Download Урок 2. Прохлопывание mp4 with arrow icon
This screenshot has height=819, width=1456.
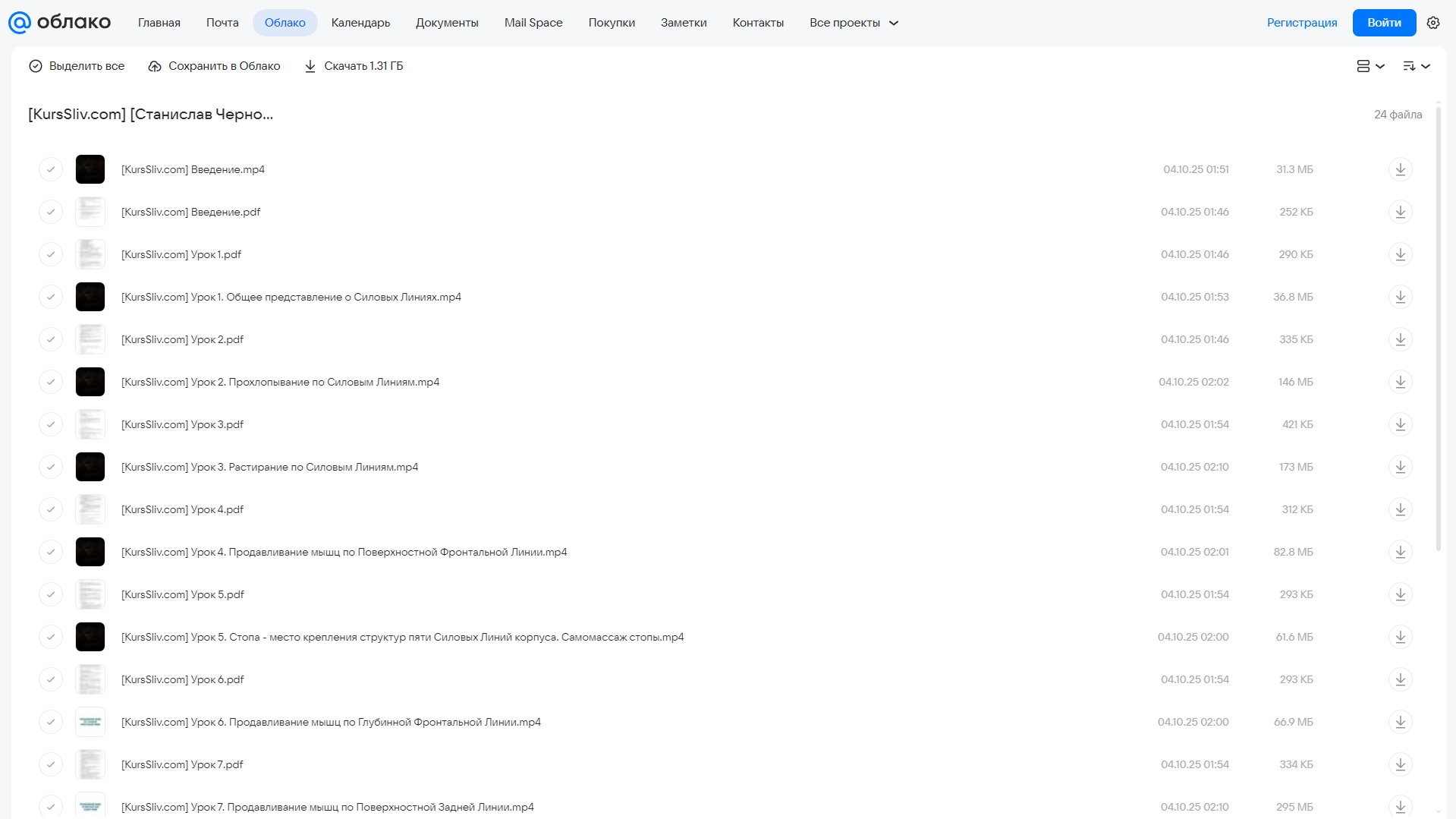[1400, 382]
